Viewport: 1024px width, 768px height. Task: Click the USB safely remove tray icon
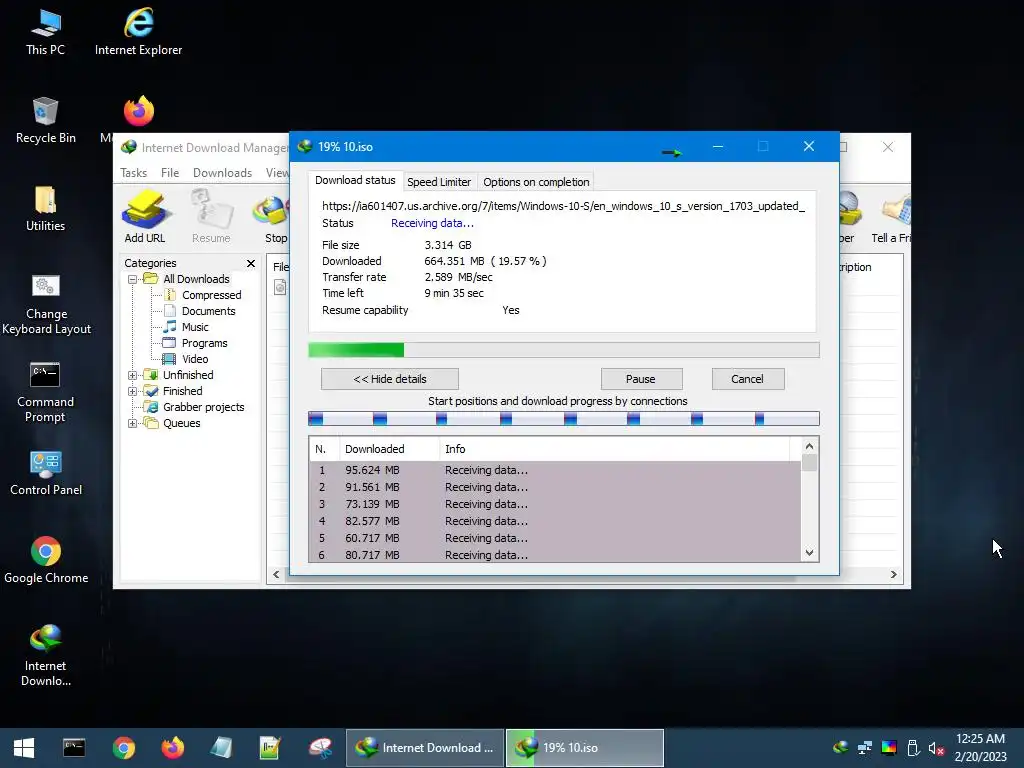[913, 748]
